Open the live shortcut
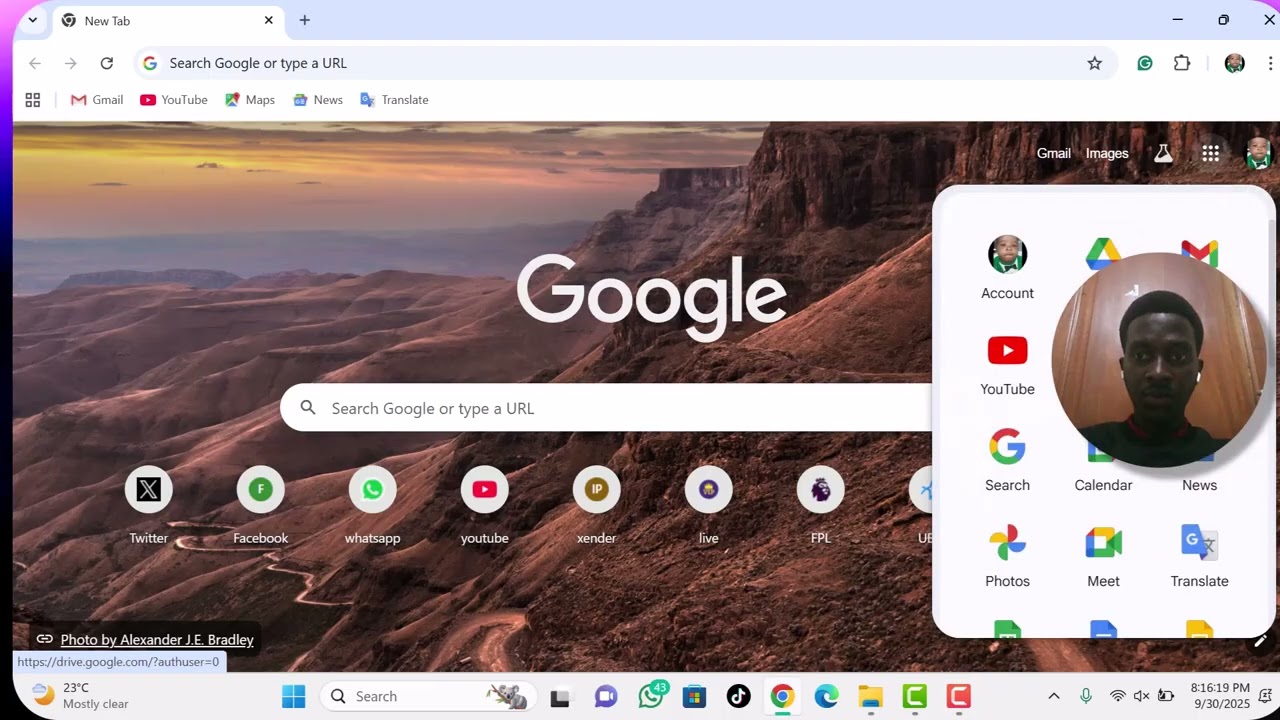 709,507
